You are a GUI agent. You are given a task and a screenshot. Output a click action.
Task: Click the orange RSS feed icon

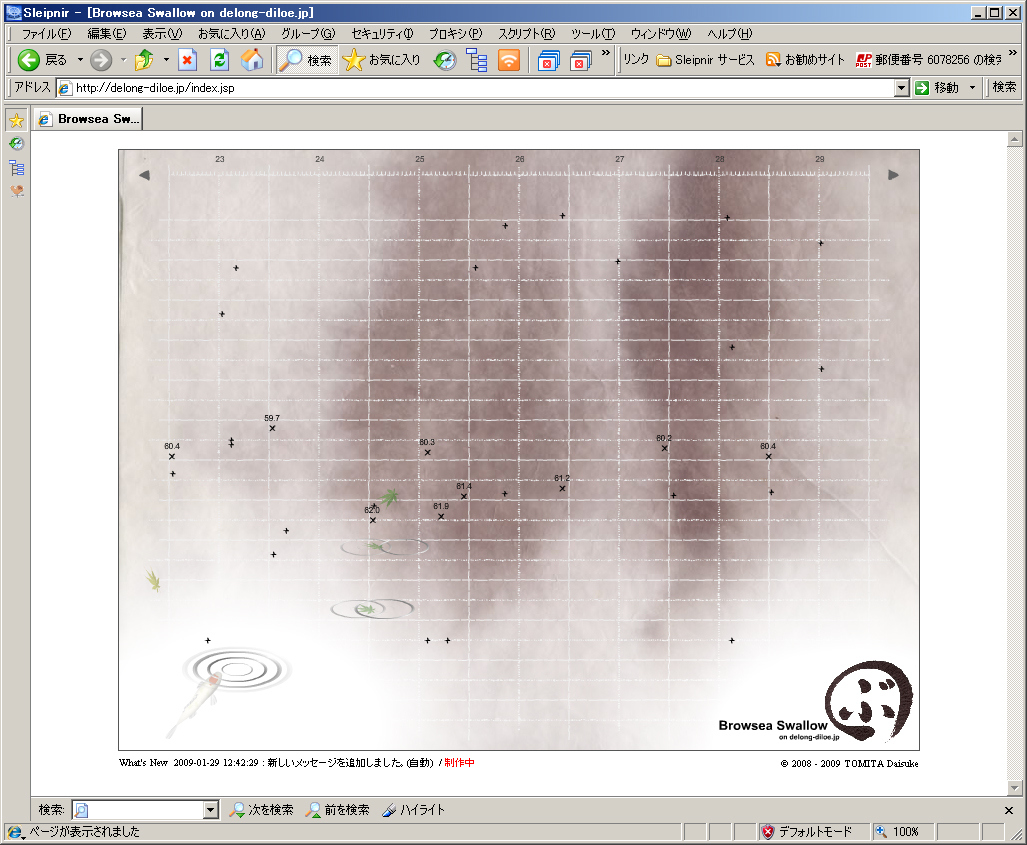(x=509, y=60)
